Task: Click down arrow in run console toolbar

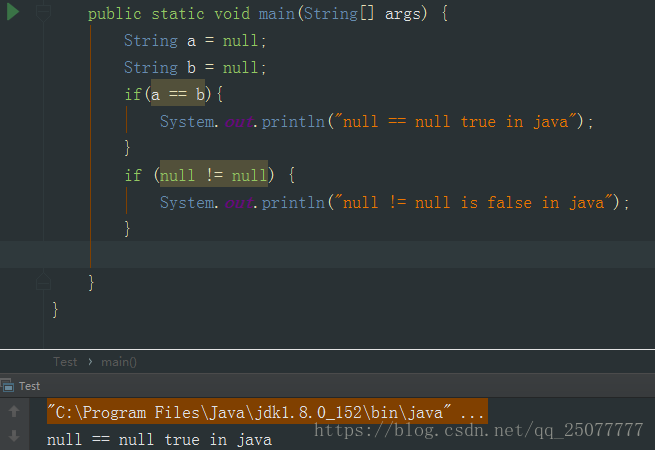Action: tap(14, 436)
